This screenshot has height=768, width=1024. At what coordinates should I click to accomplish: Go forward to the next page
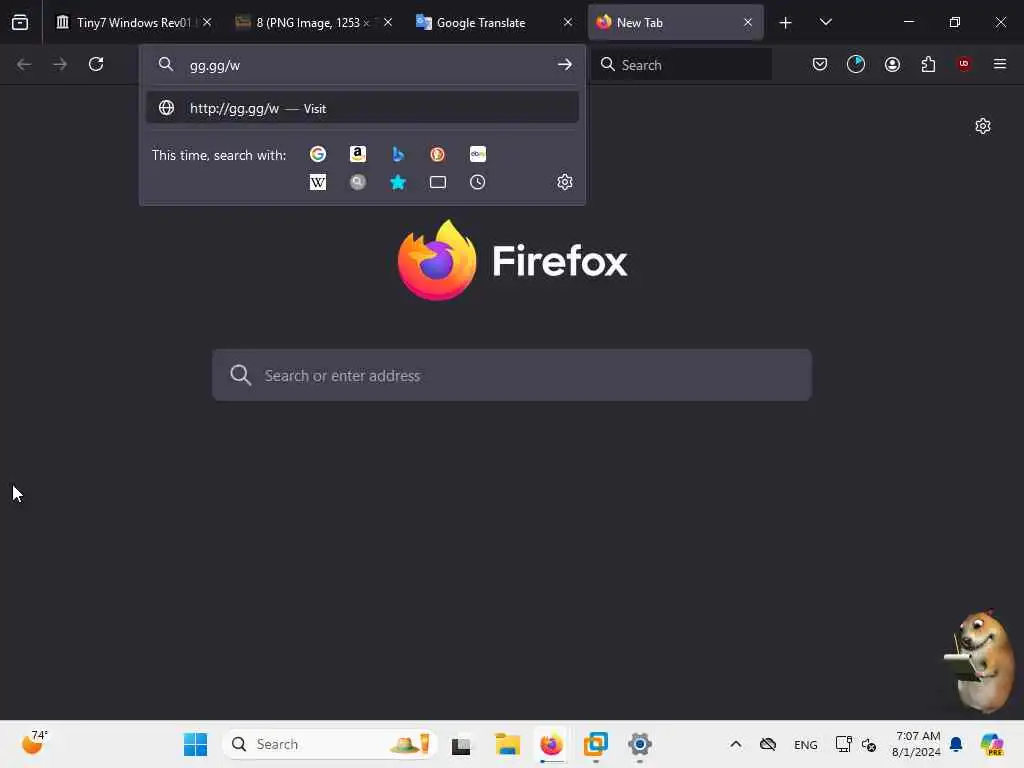(x=60, y=64)
